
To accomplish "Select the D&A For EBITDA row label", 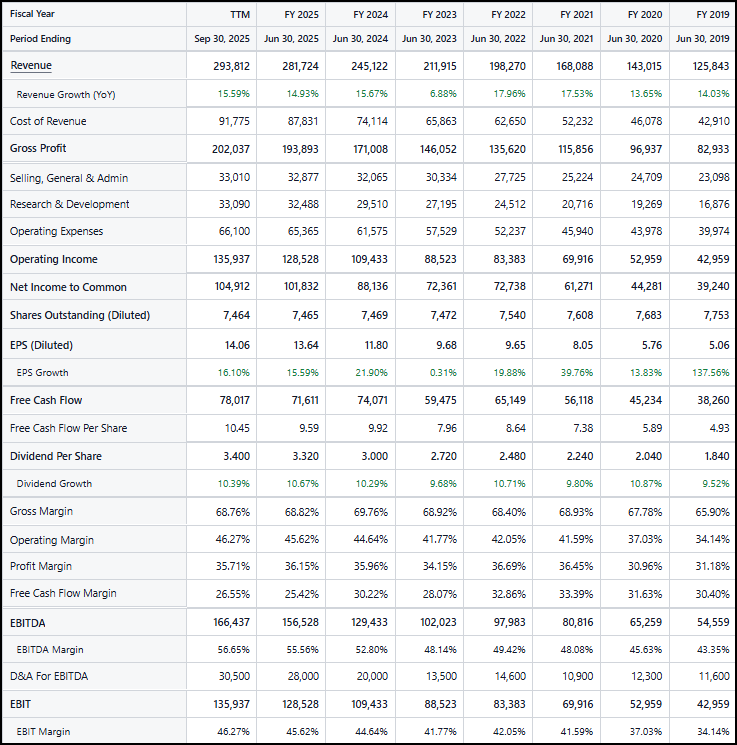I will tap(49, 676).
